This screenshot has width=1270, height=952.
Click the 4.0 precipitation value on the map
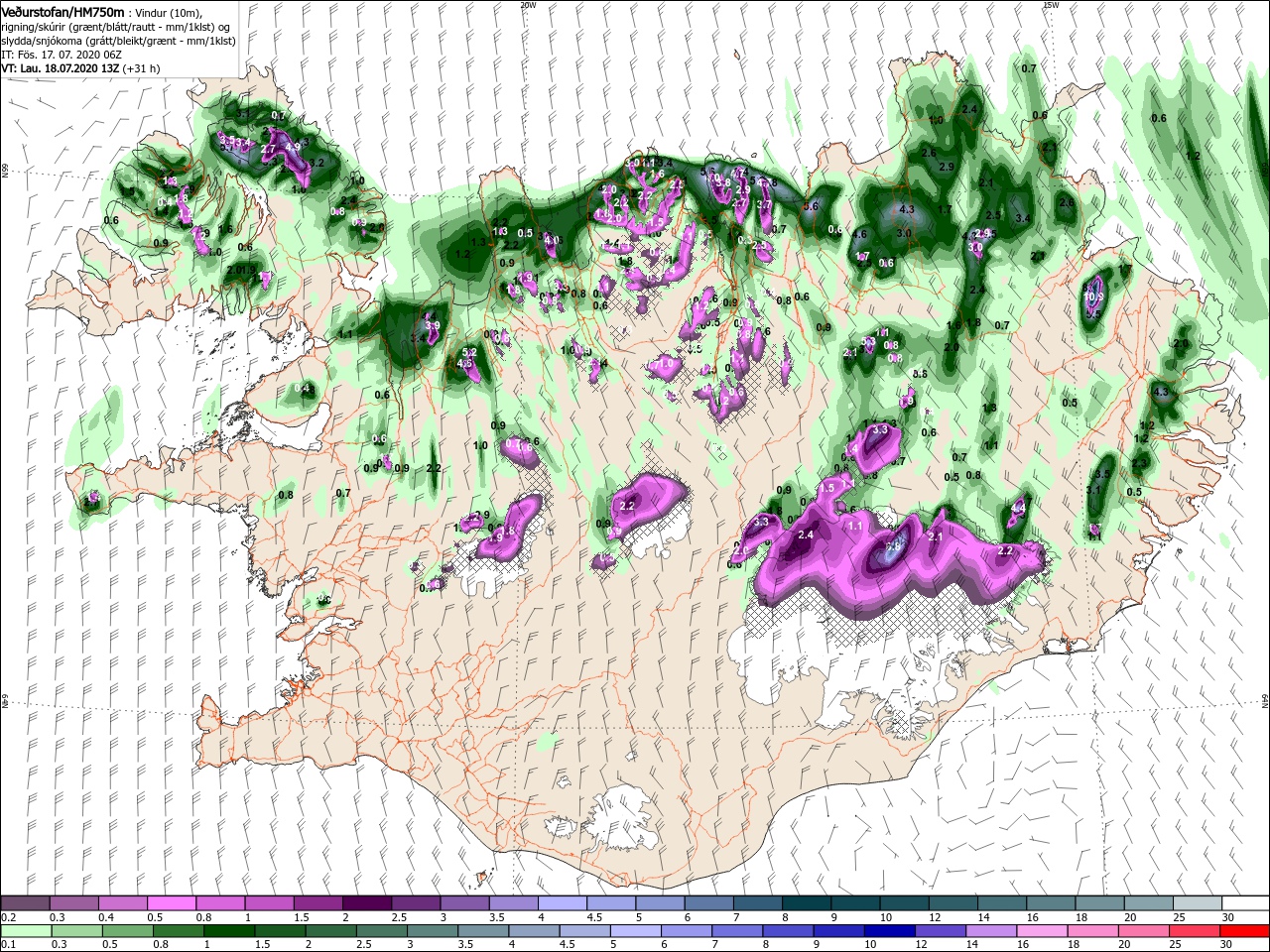coord(553,240)
